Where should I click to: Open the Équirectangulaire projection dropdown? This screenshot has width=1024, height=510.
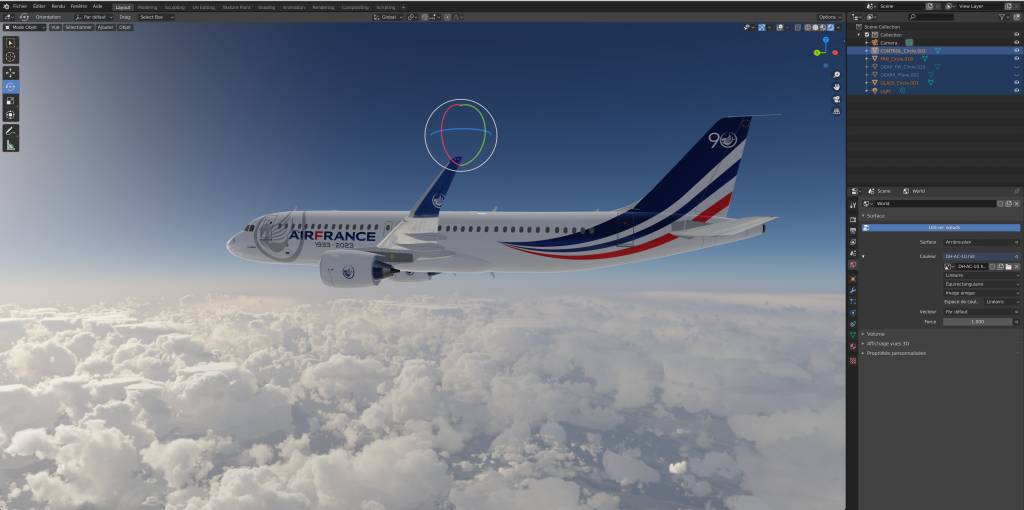point(982,284)
